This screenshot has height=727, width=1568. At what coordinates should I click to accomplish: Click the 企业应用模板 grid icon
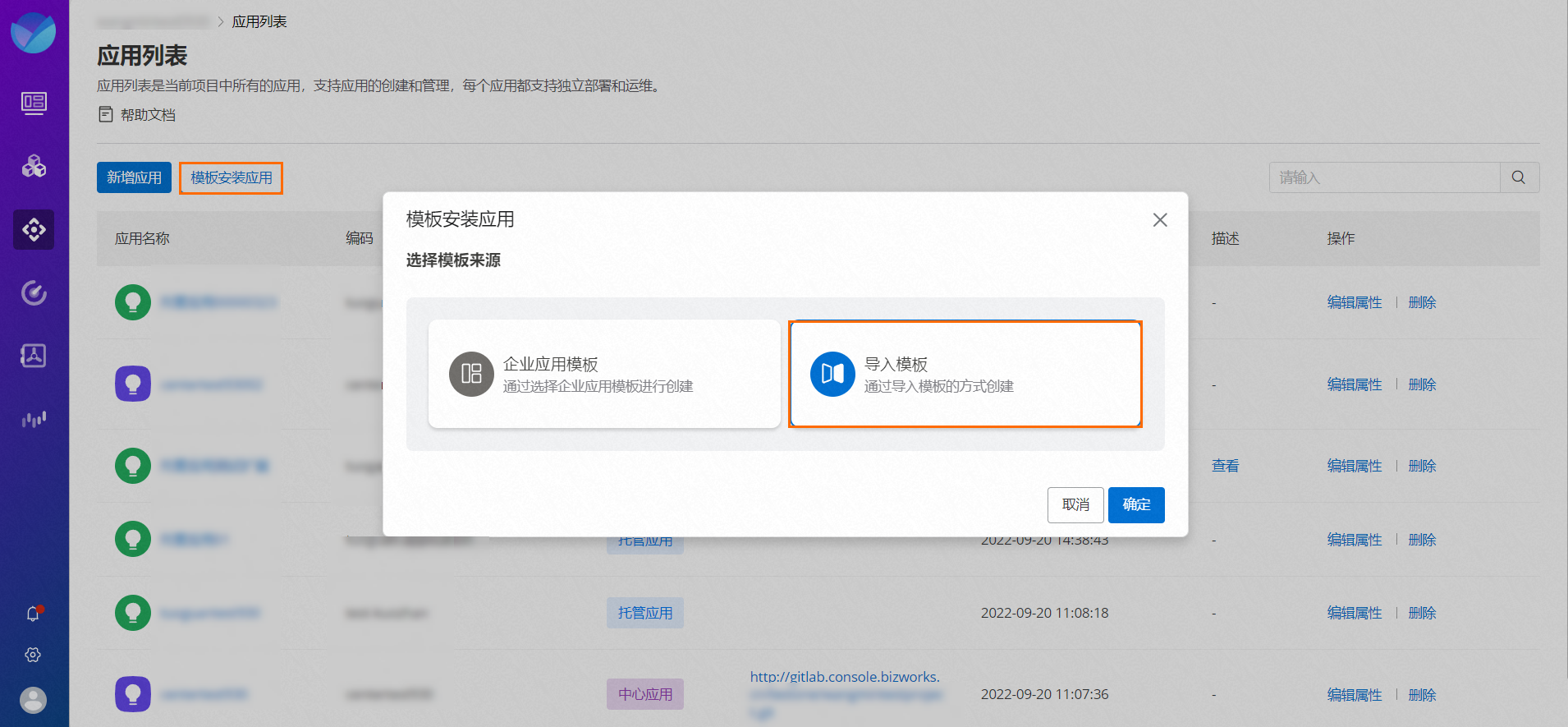coord(471,374)
